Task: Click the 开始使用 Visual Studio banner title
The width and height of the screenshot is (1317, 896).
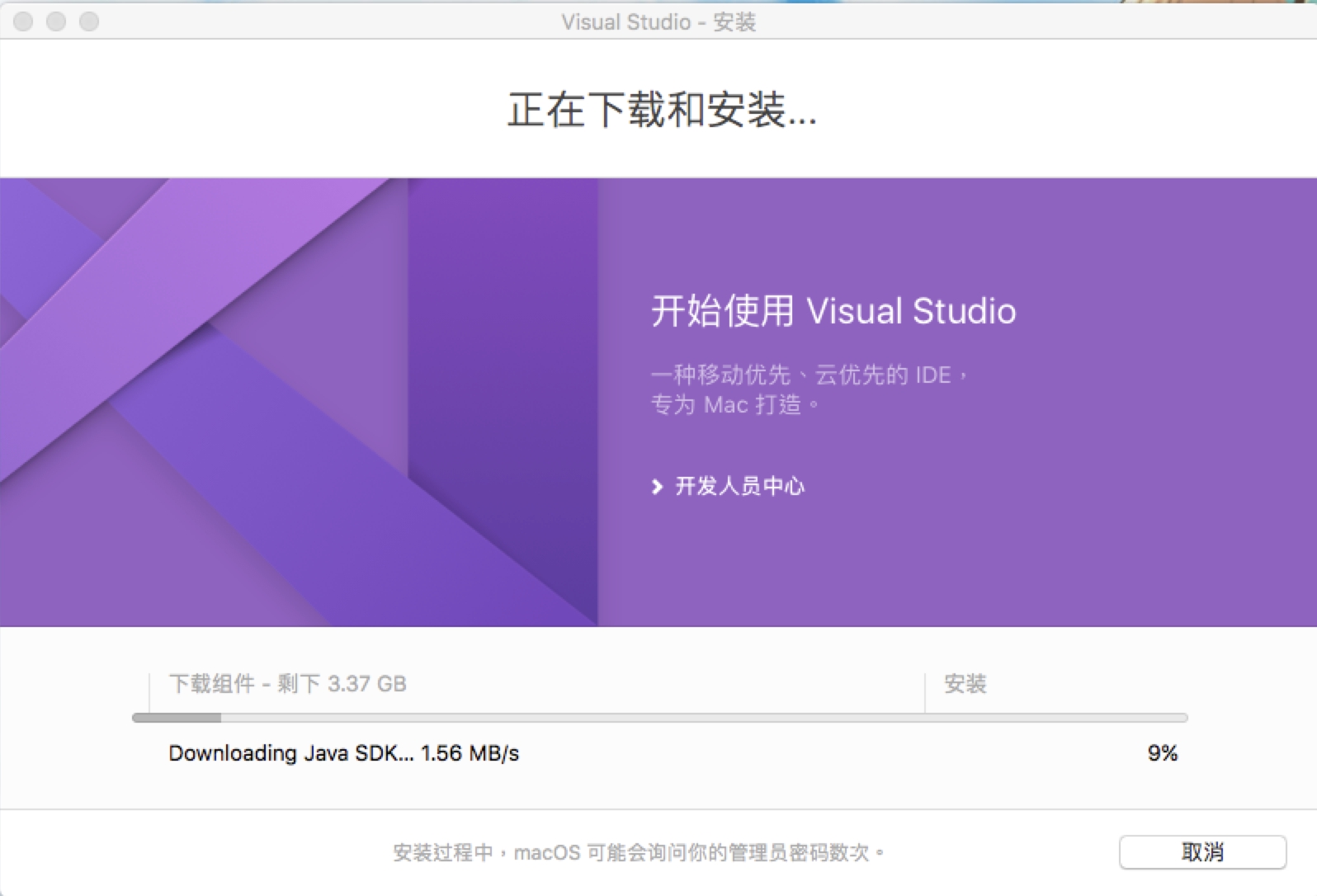Action: 833,311
